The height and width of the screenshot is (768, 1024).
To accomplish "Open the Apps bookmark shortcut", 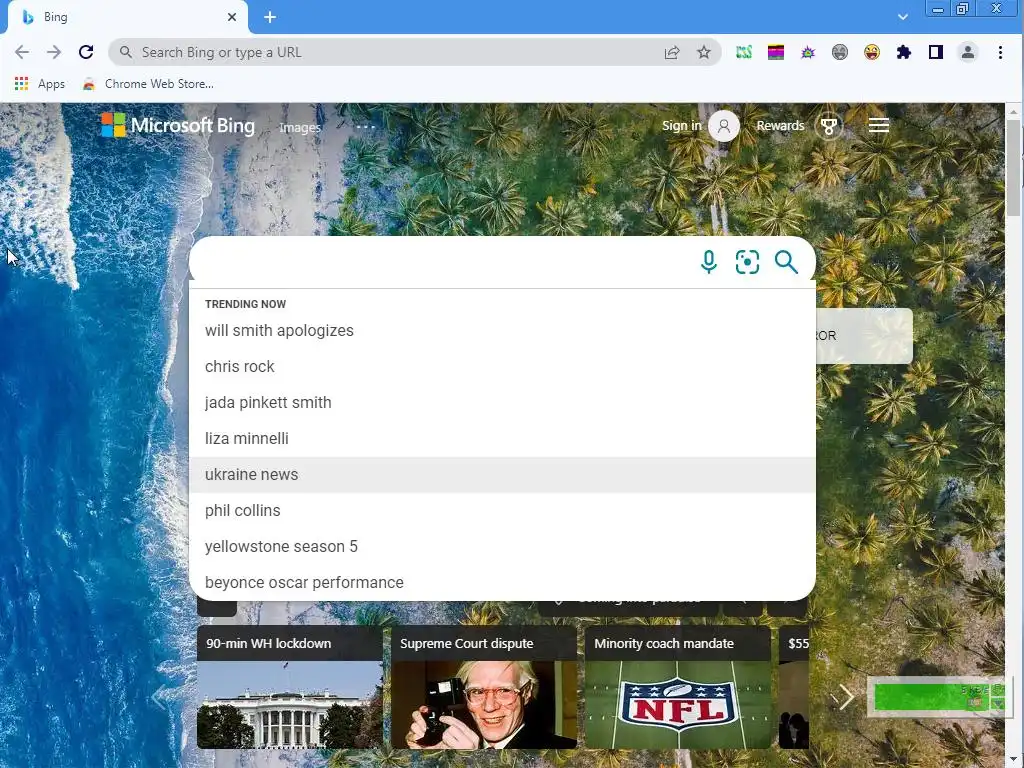I will click(40, 84).
